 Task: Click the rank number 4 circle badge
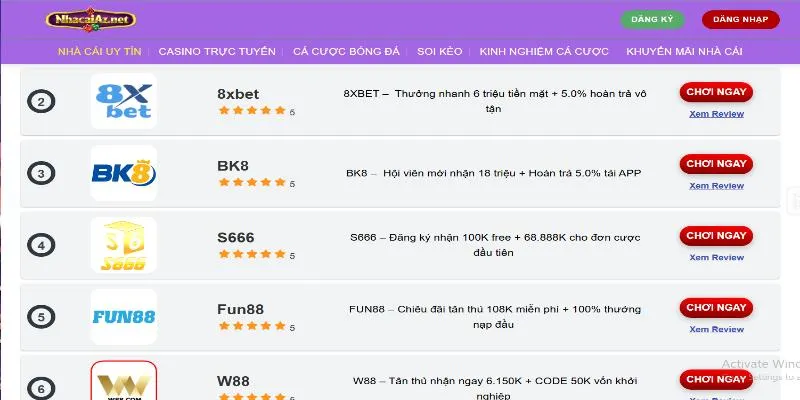(41, 245)
